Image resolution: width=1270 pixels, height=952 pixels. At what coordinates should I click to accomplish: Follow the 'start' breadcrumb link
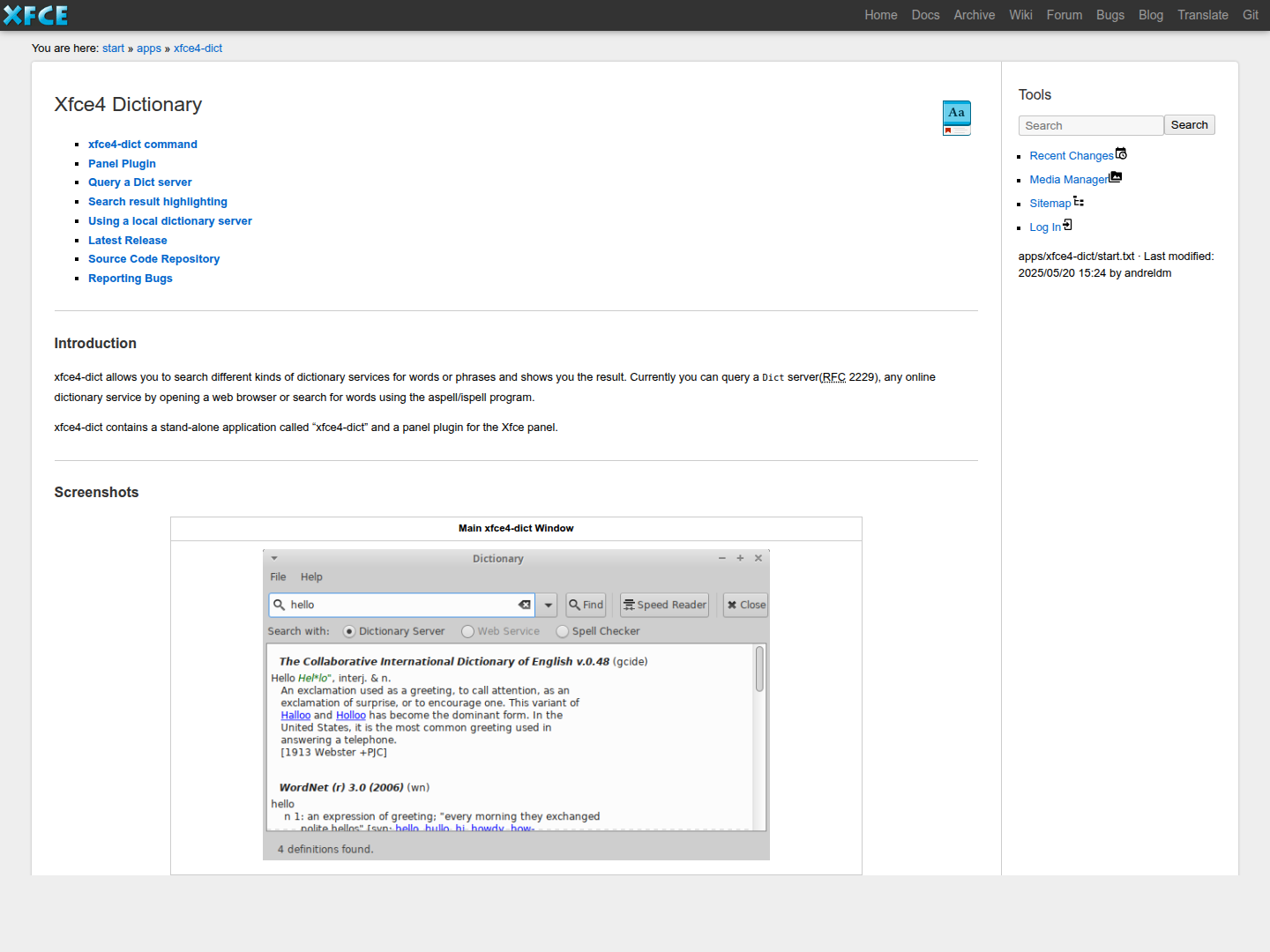[x=113, y=48]
